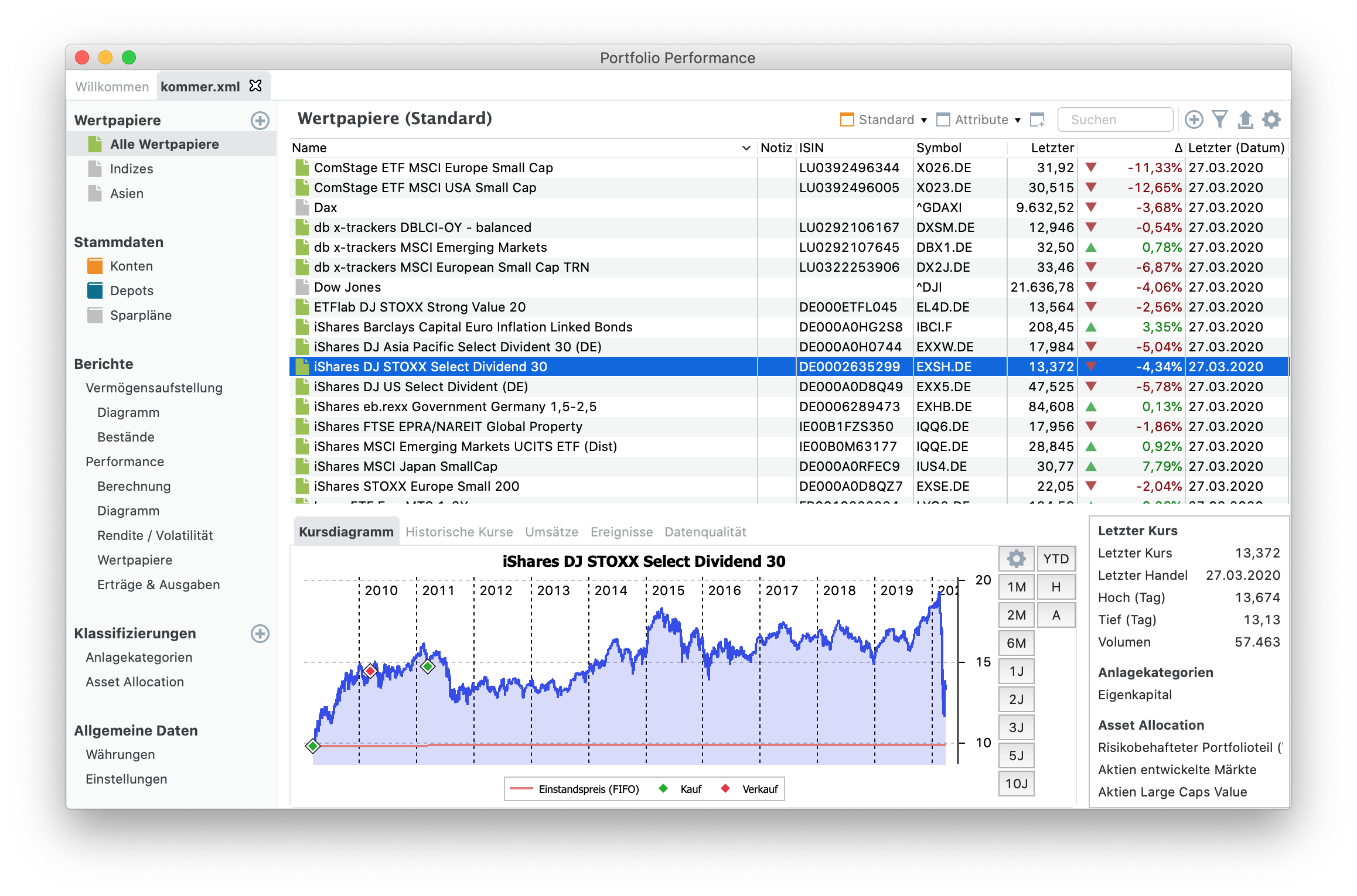Set the chart range to 10J
Image resolution: width=1357 pixels, height=896 pixels.
(1016, 784)
